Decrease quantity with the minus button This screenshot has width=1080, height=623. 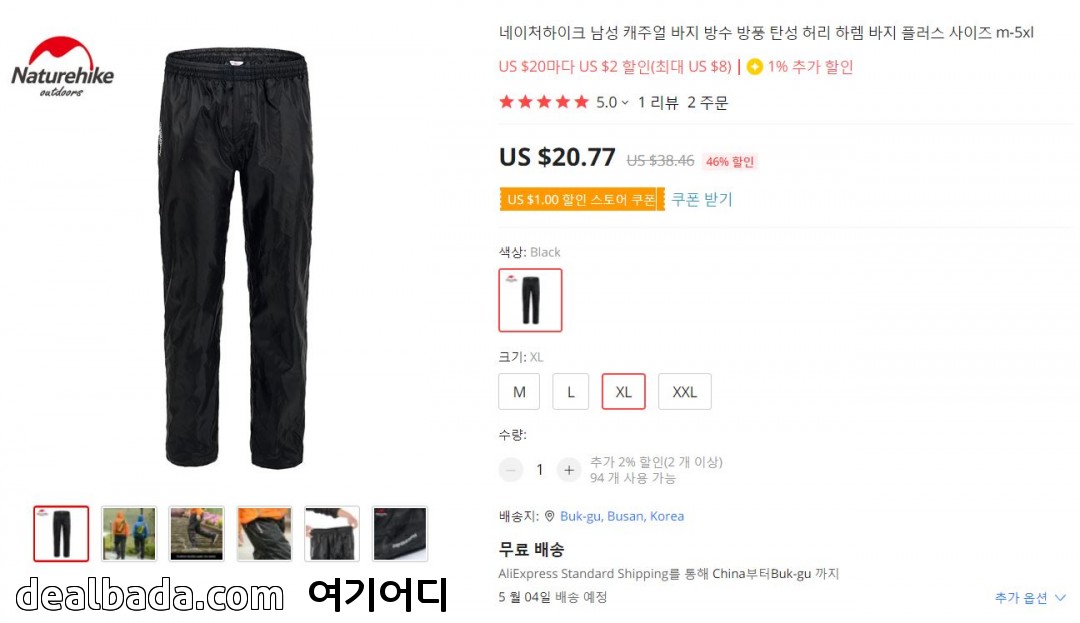(x=511, y=469)
